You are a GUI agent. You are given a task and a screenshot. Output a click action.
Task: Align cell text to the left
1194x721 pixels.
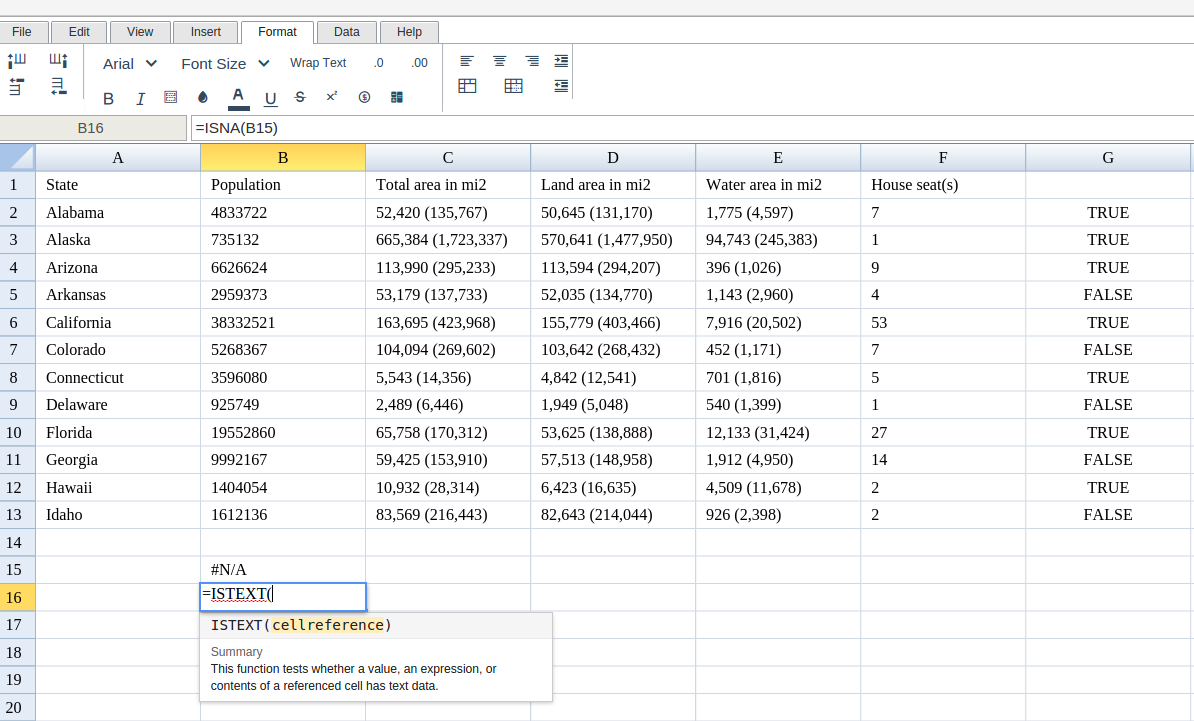pyautogui.click(x=467, y=61)
